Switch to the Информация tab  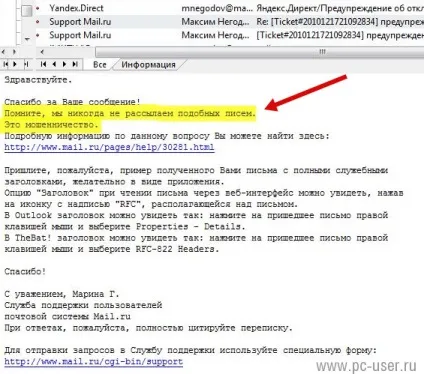tap(148, 65)
